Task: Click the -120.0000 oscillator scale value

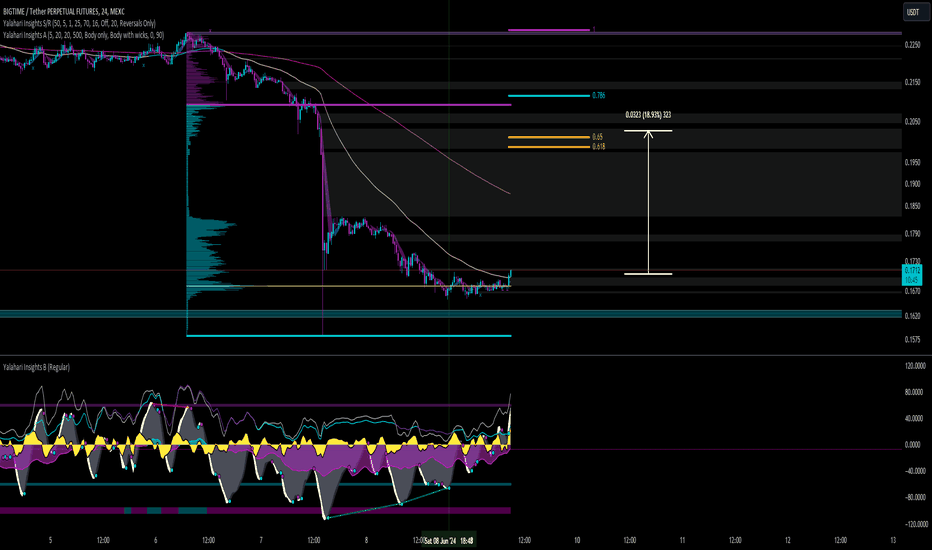Action: point(914,524)
